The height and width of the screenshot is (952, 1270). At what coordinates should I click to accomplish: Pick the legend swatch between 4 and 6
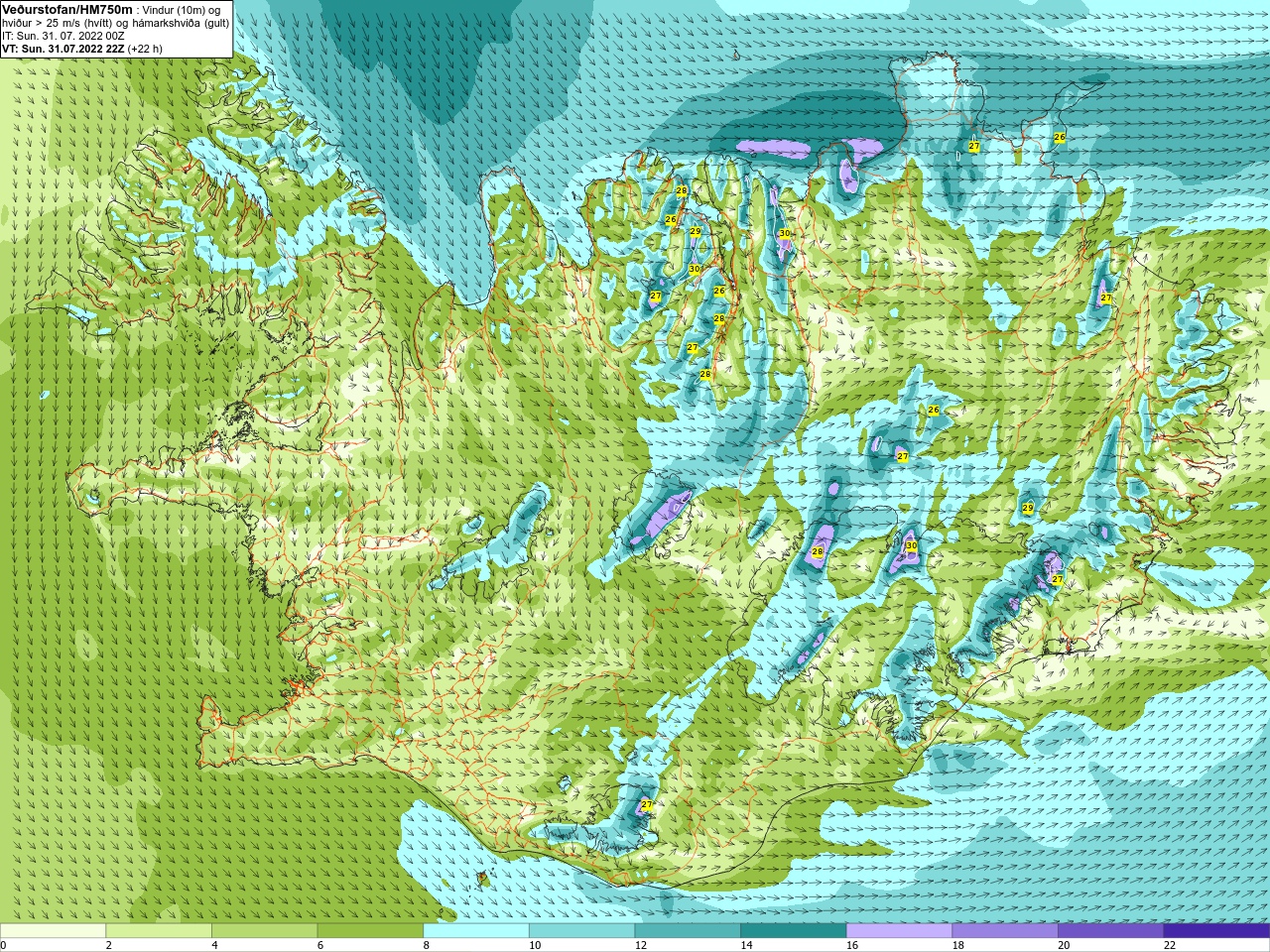pyautogui.click(x=264, y=930)
